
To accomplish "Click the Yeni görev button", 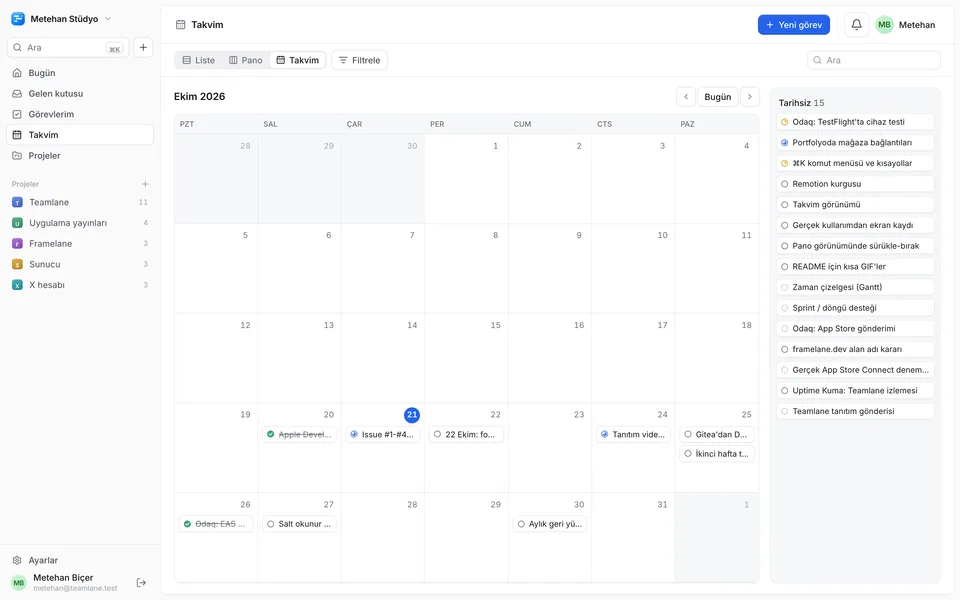I will 793,24.
